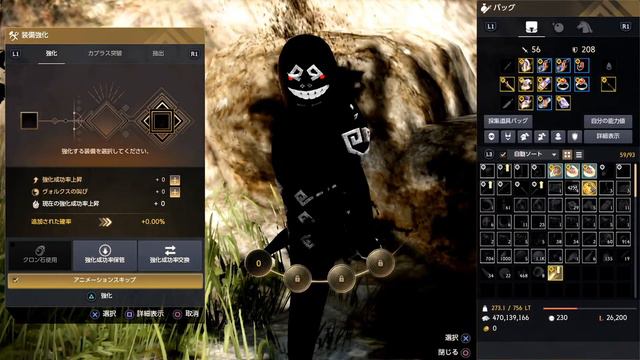Click 強化成功率交換 button
This screenshot has width=640, height=360.
point(170,255)
